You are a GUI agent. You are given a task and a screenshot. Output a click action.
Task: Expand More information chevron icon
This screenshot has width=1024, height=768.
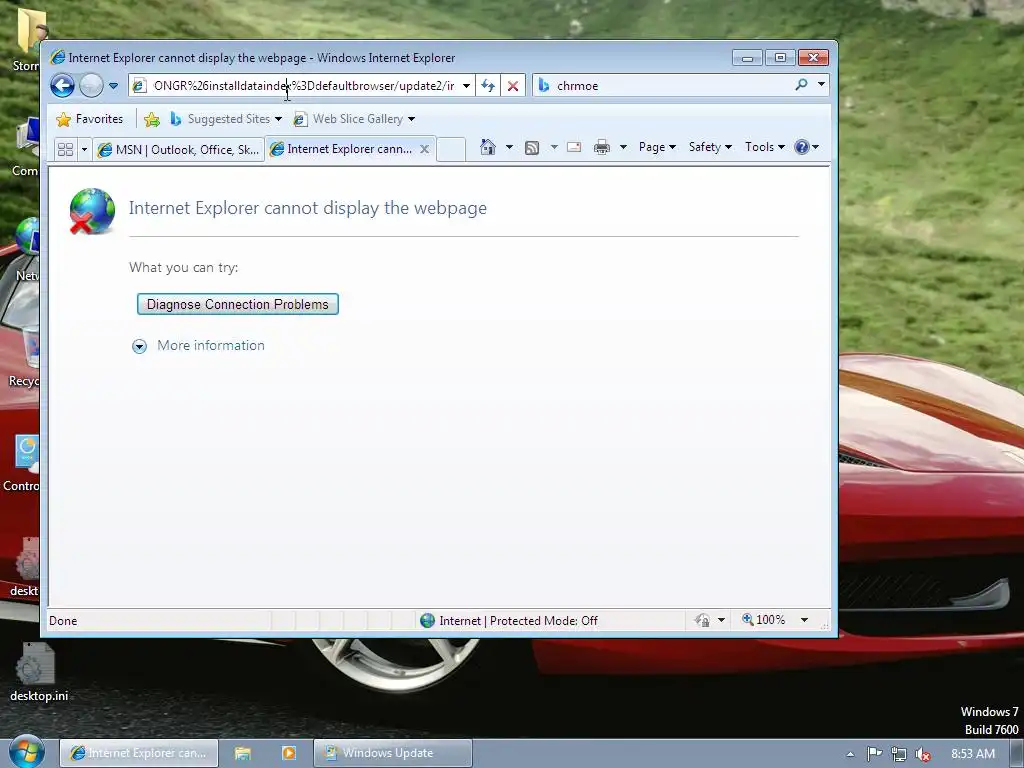coord(139,346)
